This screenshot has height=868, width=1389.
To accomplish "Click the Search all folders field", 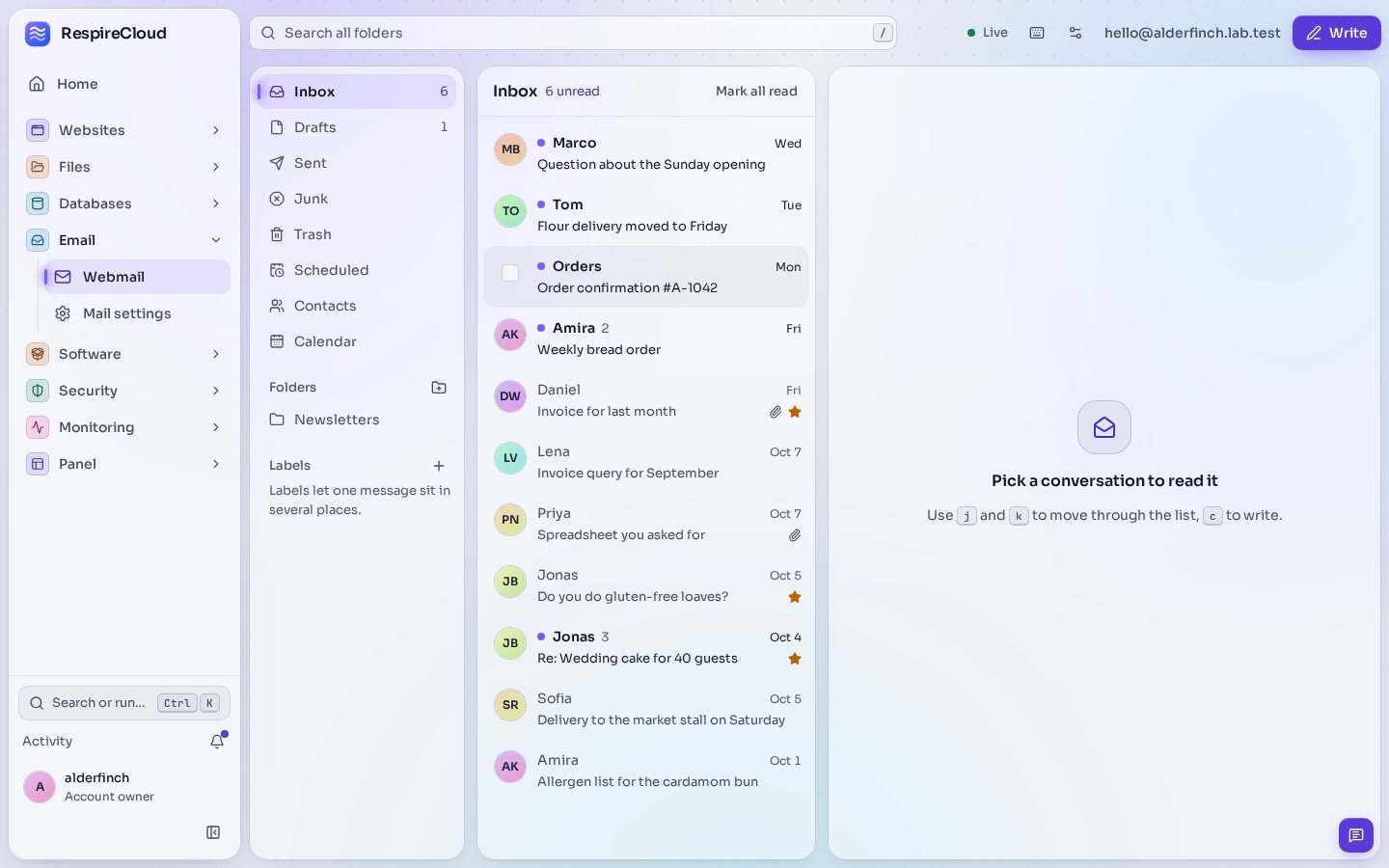I will point(573,33).
